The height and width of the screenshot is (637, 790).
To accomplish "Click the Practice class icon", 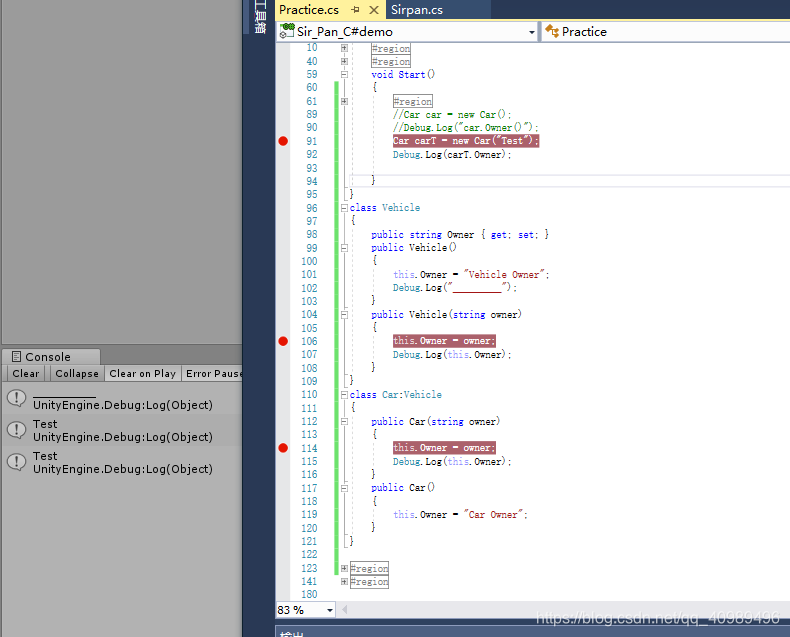I will (552, 31).
